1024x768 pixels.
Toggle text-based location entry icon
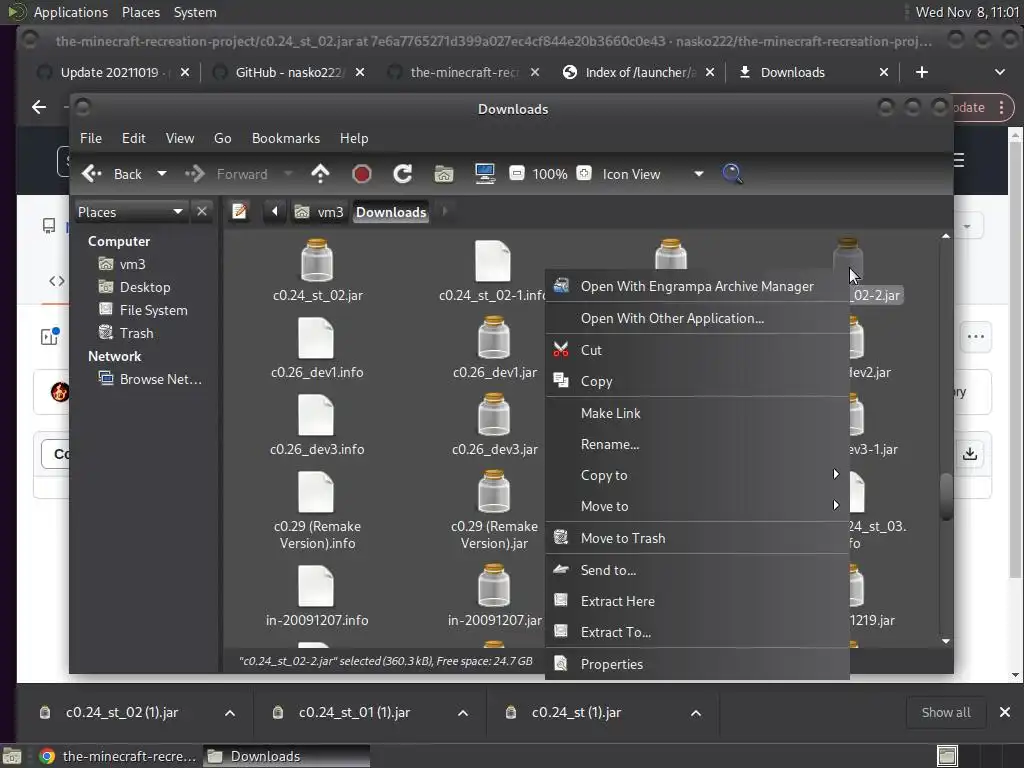240,211
